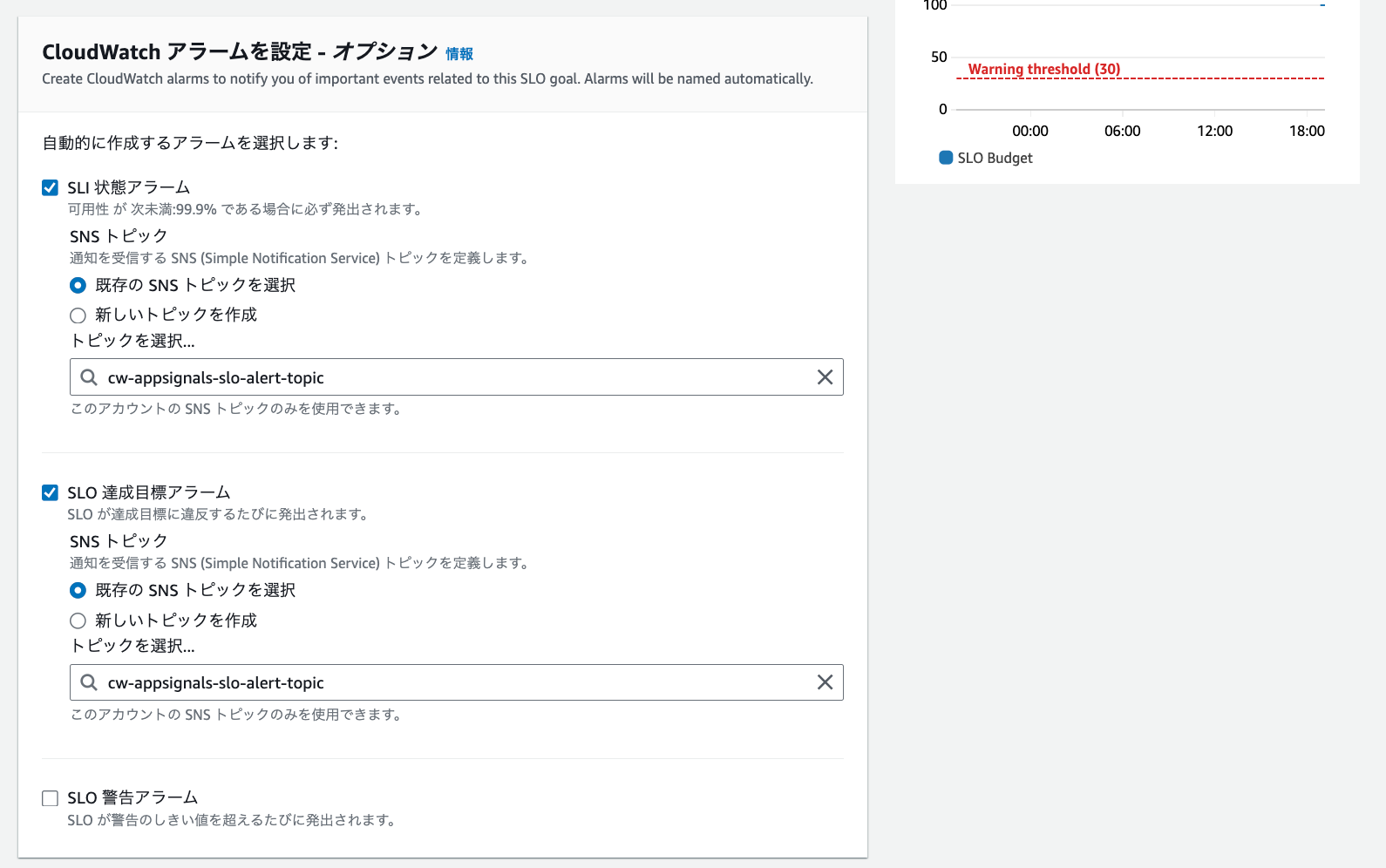
Task: Select 既存の SNS トピックを選択 under SLO 達成目標アラーム
Action: click(x=78, y=591)
